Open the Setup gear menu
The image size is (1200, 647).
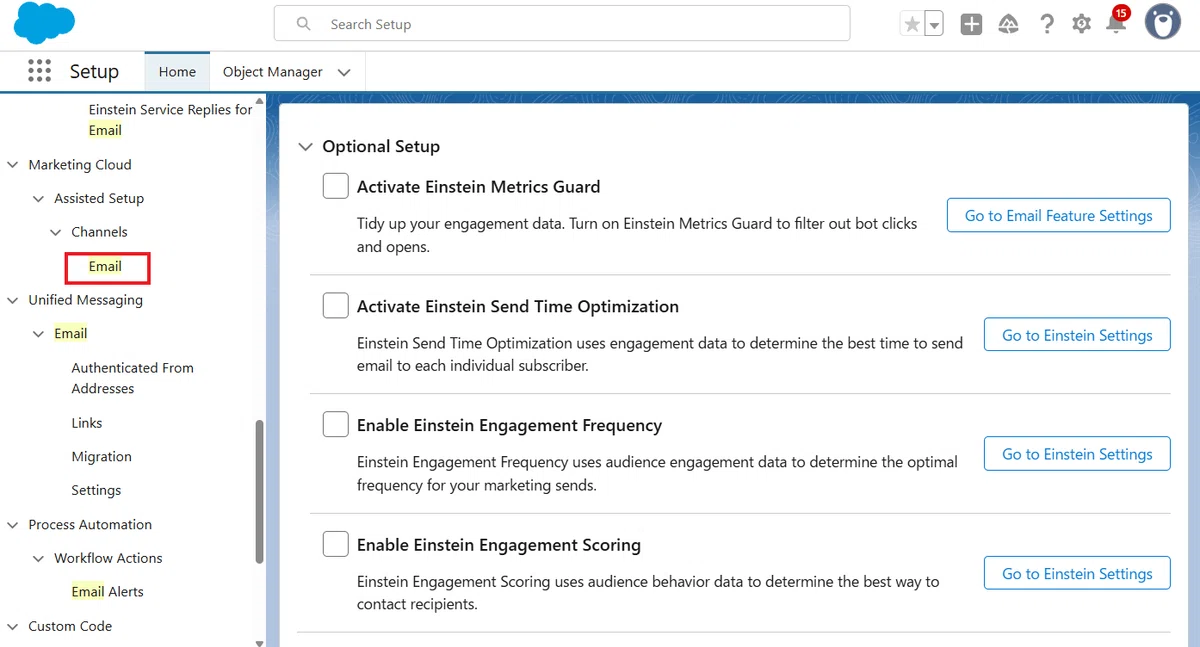coord(1081,24)
